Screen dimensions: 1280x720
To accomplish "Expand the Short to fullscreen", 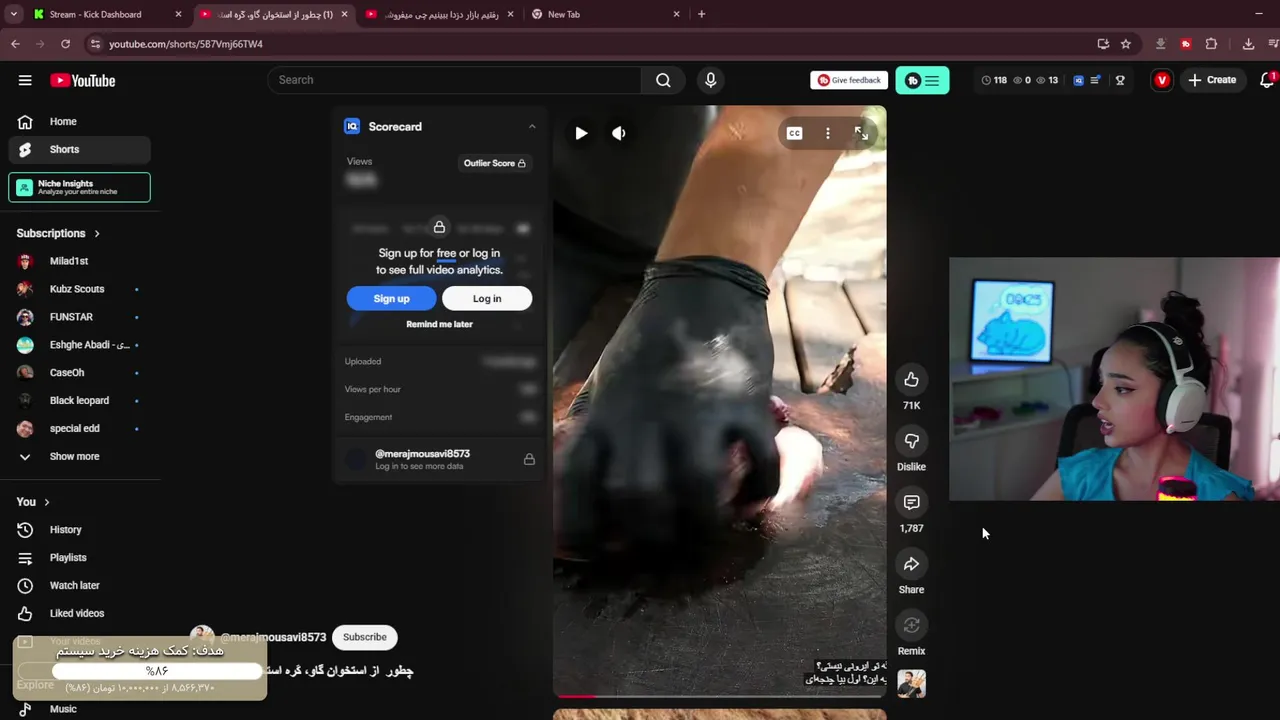I will pyautogui.click(x=861, y=133).
